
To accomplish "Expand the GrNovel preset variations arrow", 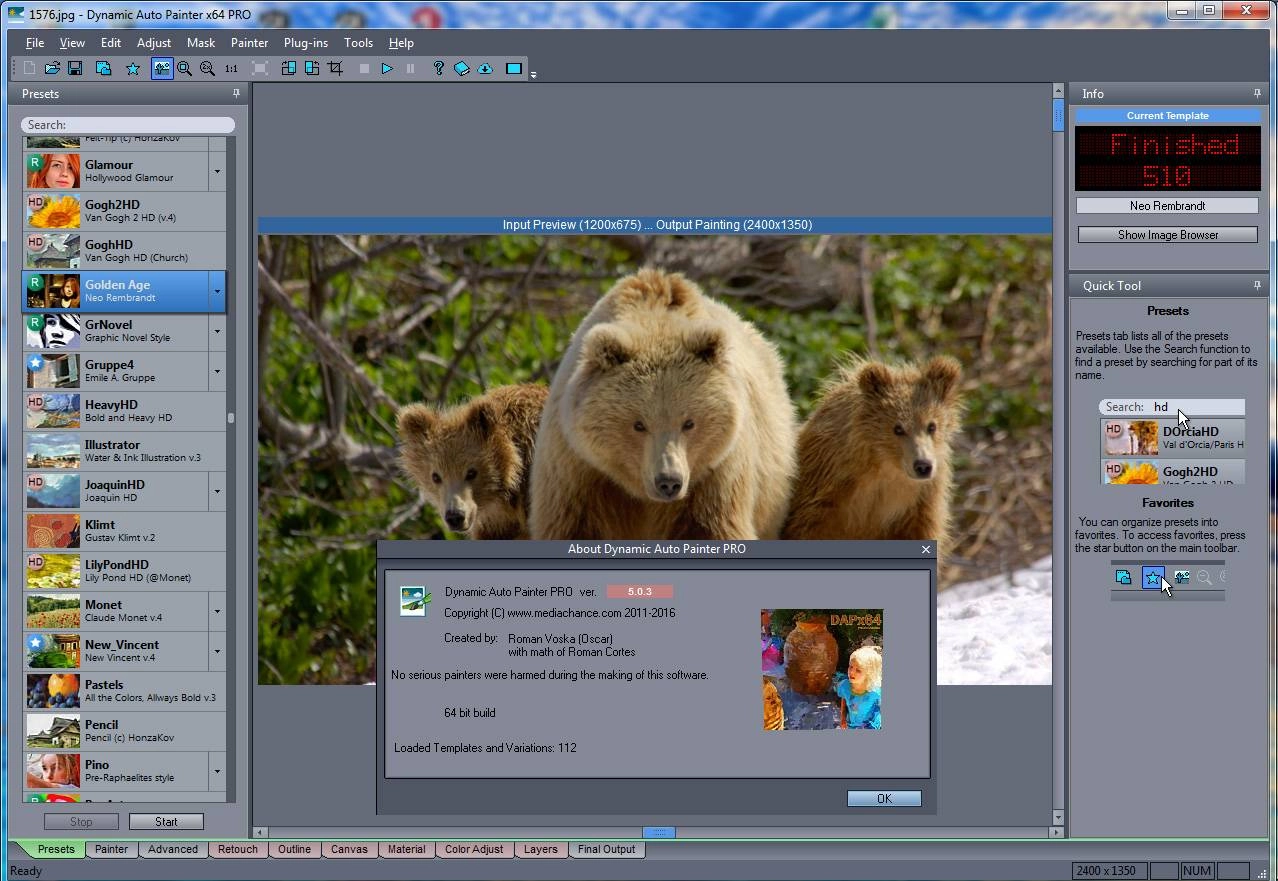I will [x=217, y=331].
